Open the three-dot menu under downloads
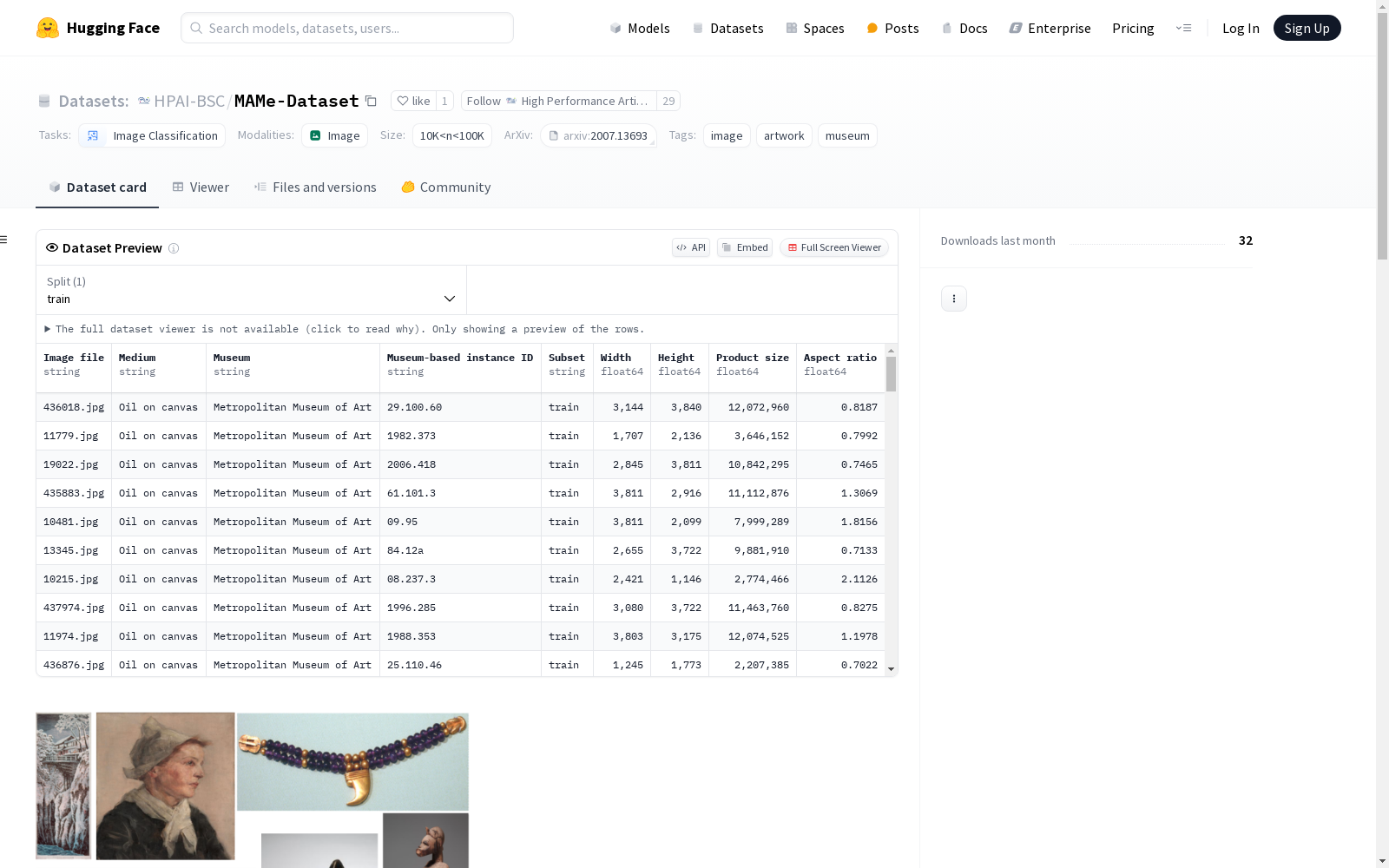Screen dimensions: 1389x868 point(954,299)
